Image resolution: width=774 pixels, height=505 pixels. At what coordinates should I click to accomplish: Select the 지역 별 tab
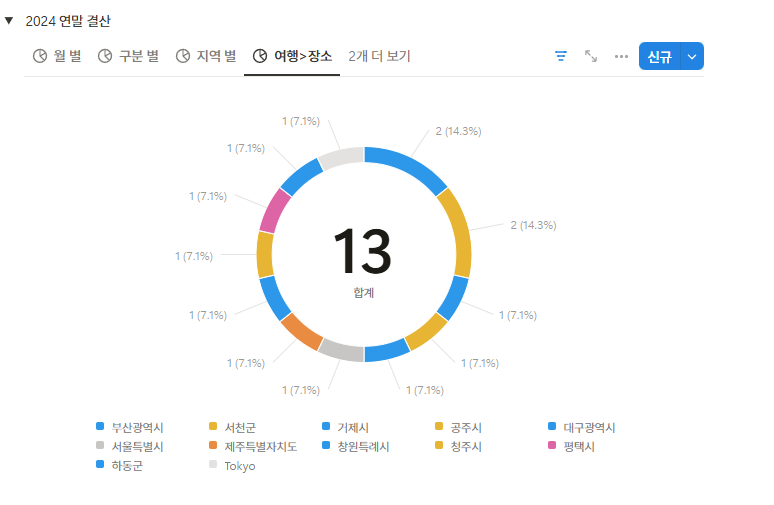click(x=206, y=56)
